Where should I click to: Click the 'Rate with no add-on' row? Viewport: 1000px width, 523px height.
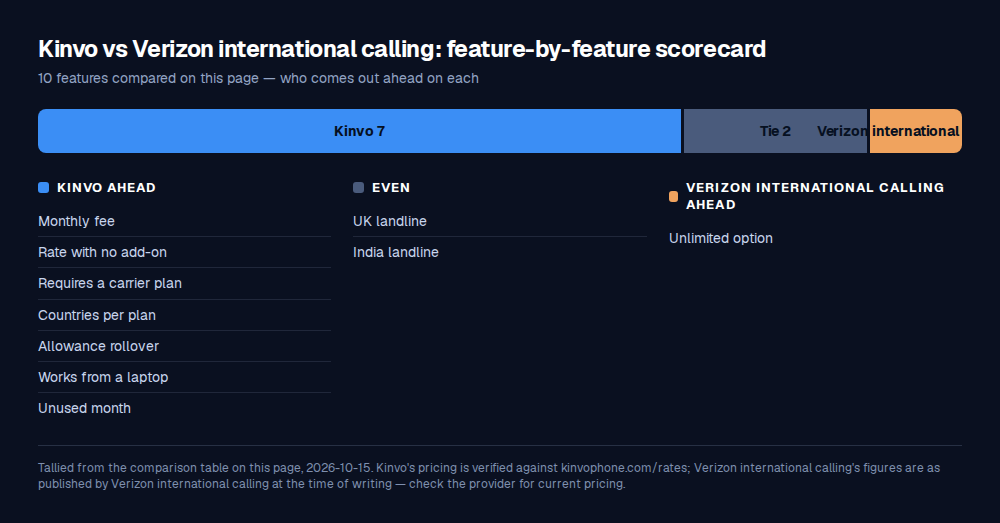(x=184, y=253)
